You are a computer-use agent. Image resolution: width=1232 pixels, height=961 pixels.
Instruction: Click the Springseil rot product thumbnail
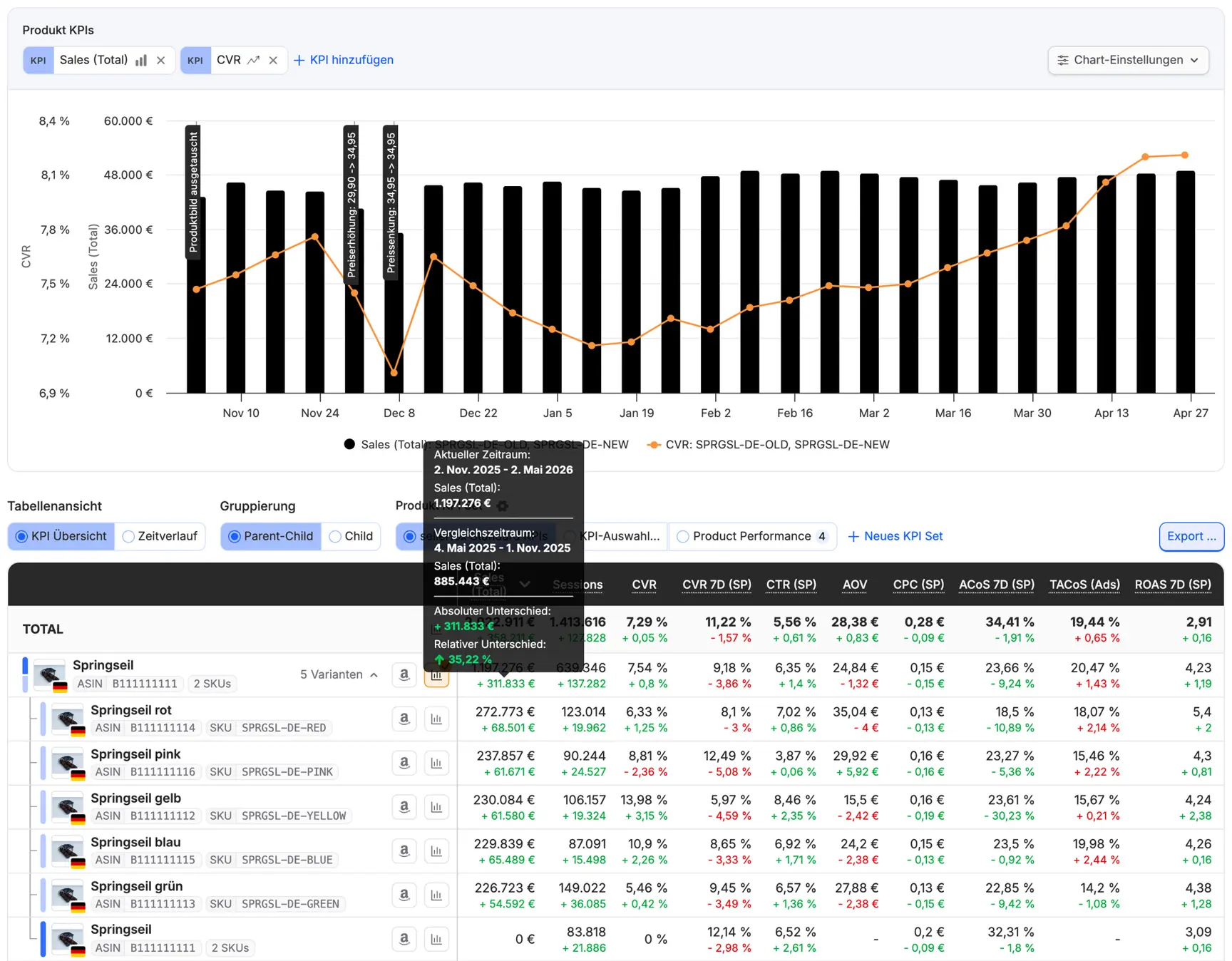(x=69, y=719)
